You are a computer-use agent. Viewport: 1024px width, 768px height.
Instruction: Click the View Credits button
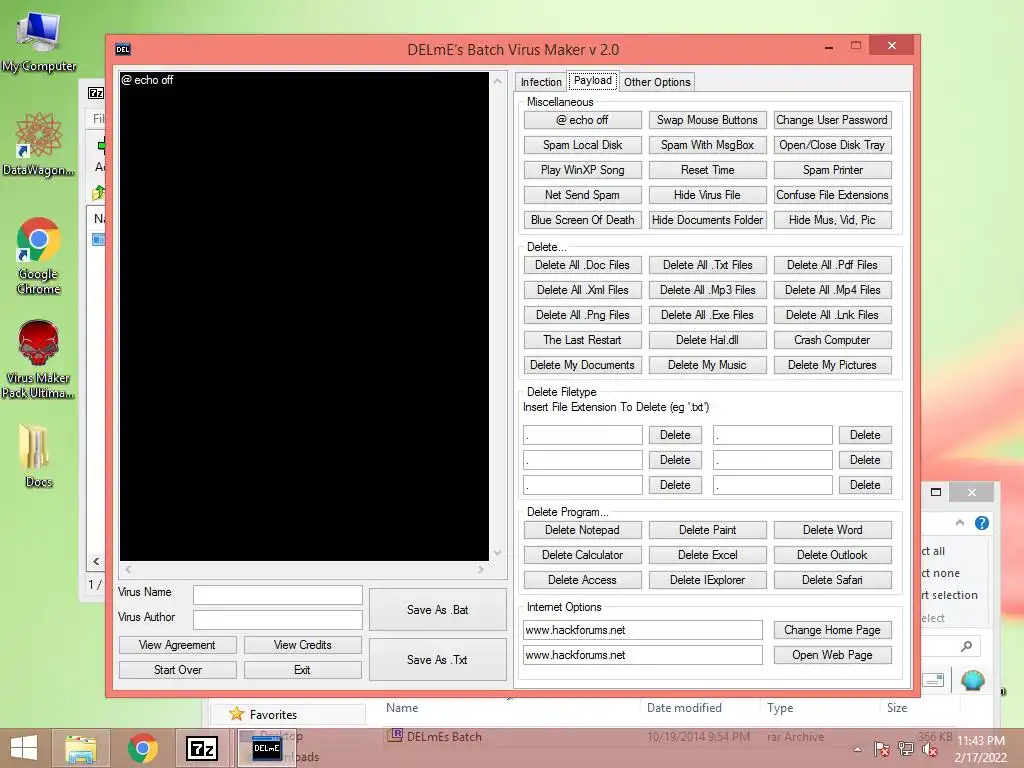302,645
